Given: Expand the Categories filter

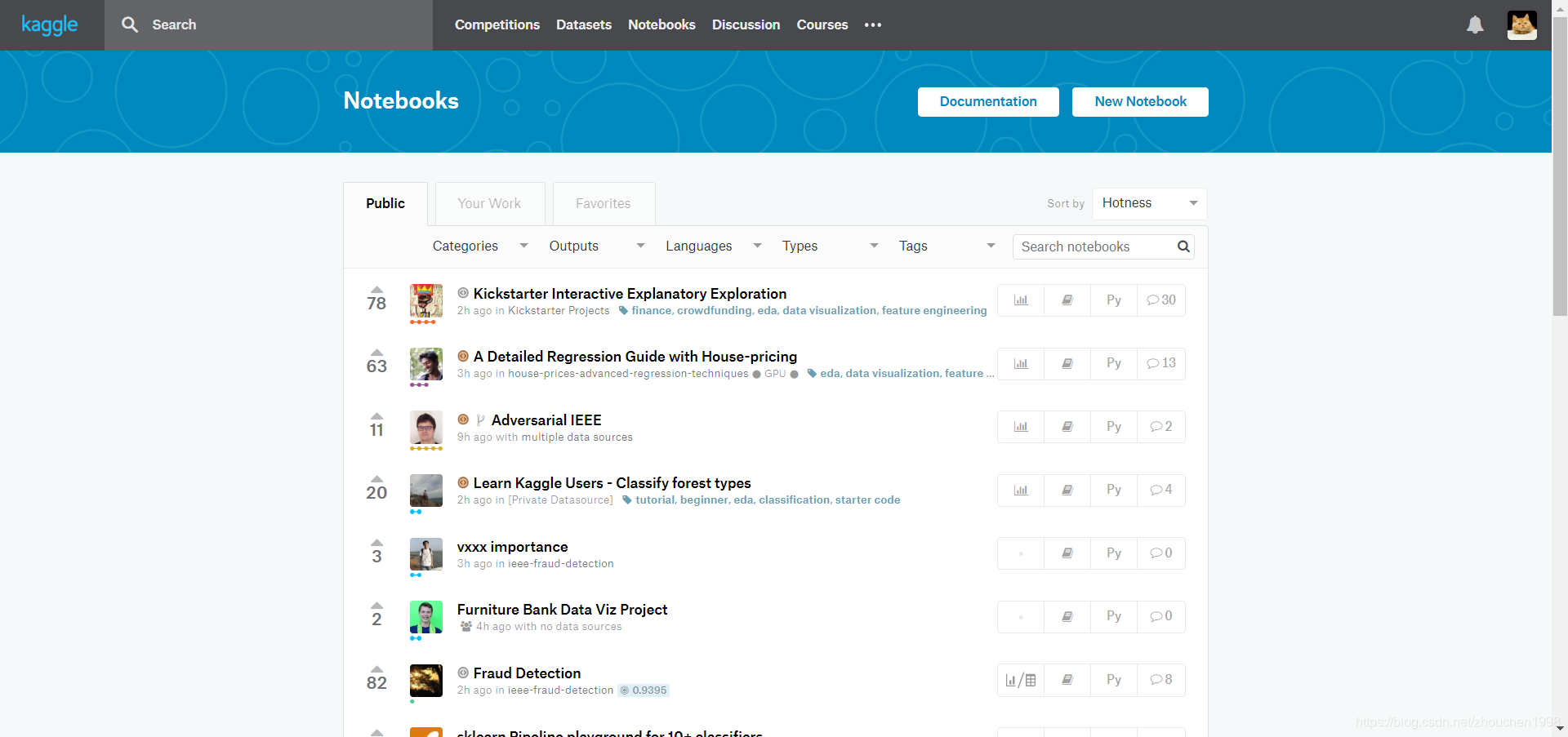Looking at the screenshot, I should (x=480, y=246).
